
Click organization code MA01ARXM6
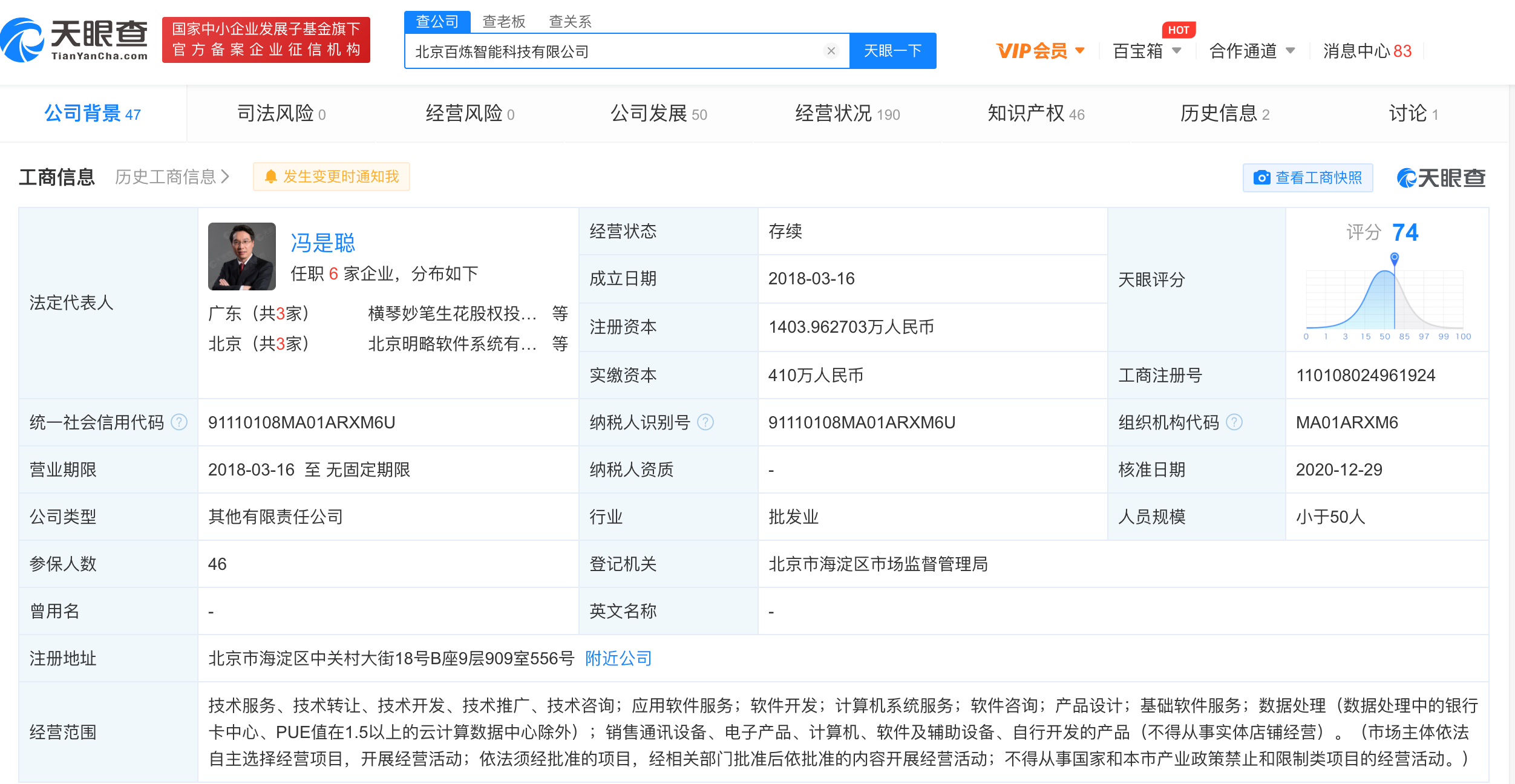click(x=1347, y=422)
